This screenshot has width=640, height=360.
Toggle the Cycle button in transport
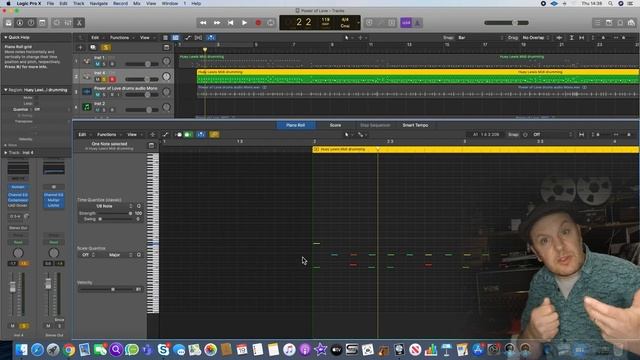point(271,23)
